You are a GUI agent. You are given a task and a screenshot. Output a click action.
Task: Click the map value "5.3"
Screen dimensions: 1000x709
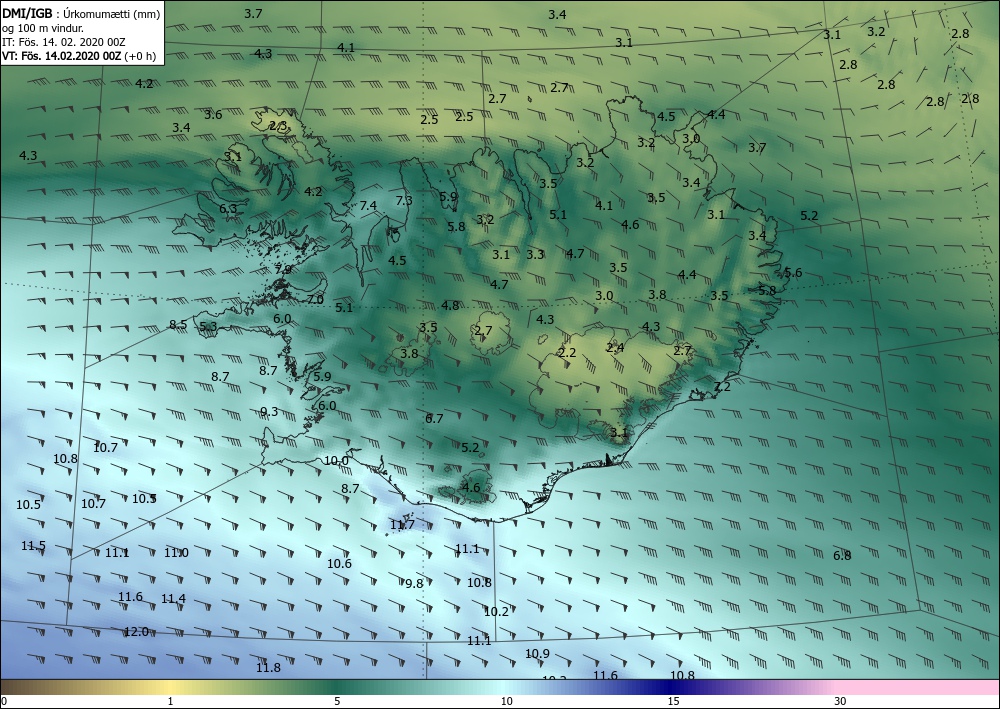(209, 327)
